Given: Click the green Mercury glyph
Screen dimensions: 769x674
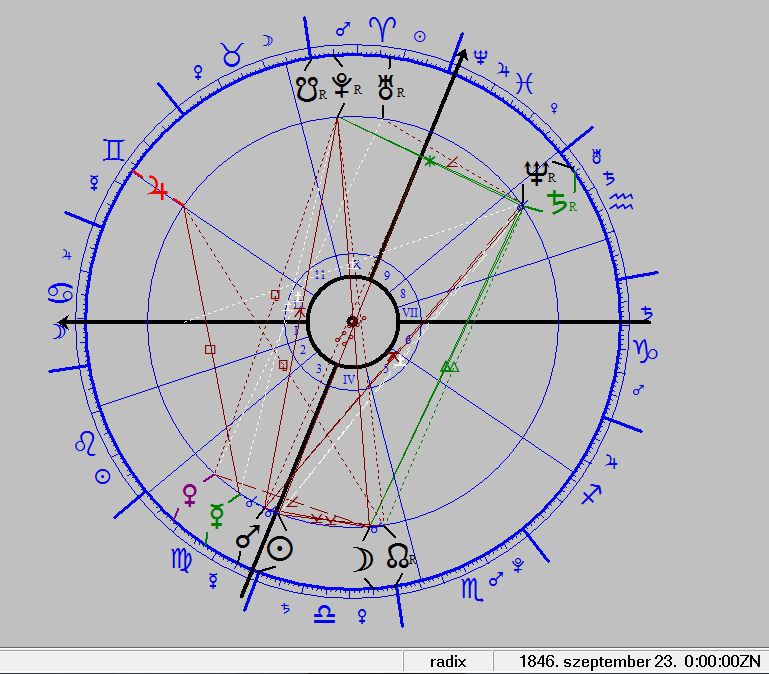Looking at the screenshot, I should (217, 516).
